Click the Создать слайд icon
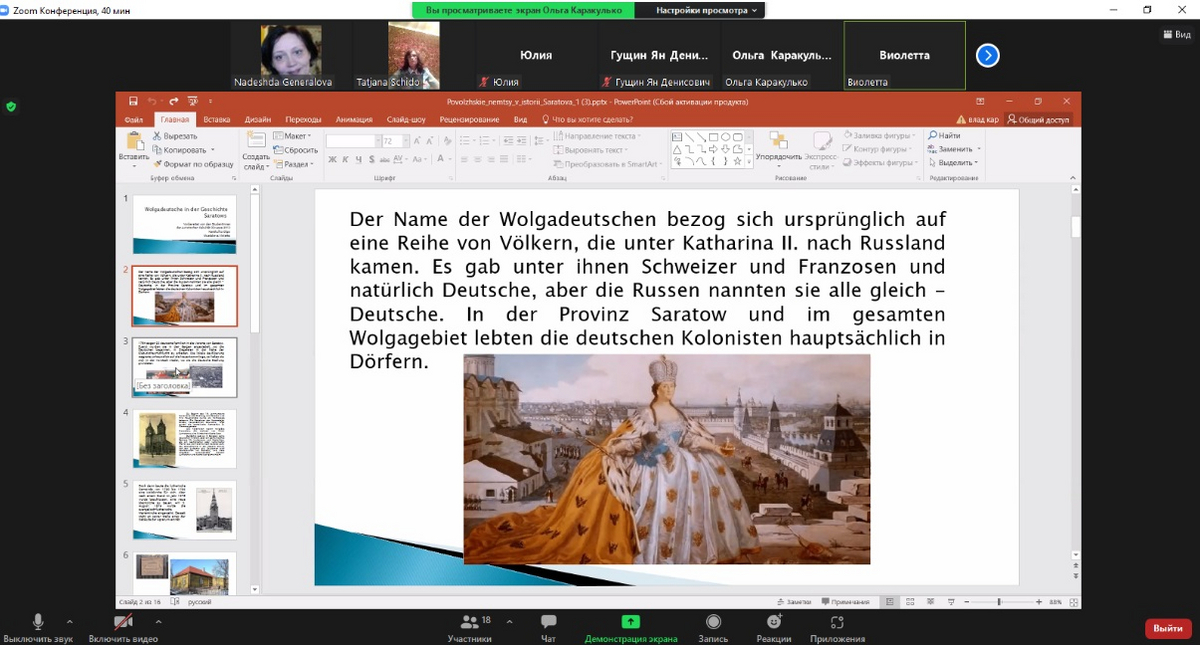This screenshot has height=645, width=1200. tap(256, 142)
